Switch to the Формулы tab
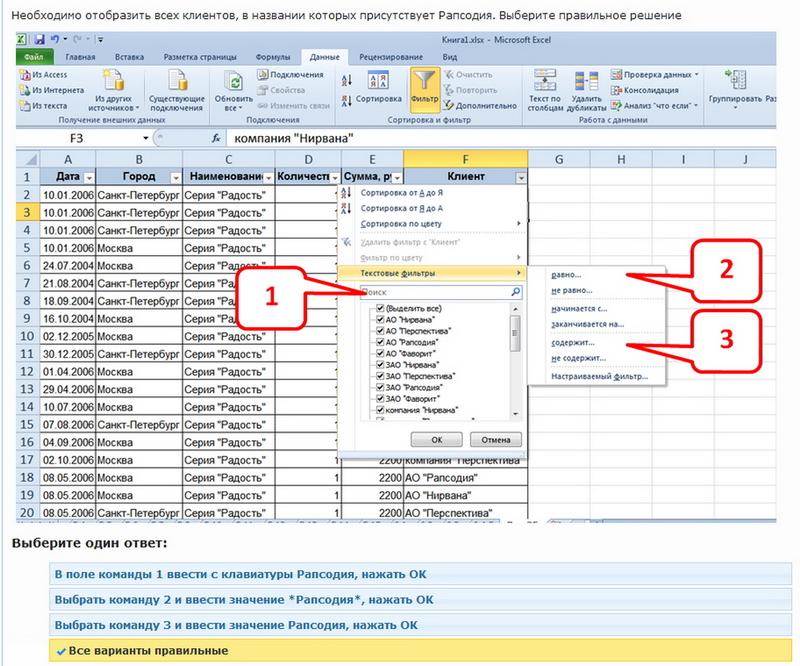The width and height of the screenshot is (800, 666). [272, 57]
